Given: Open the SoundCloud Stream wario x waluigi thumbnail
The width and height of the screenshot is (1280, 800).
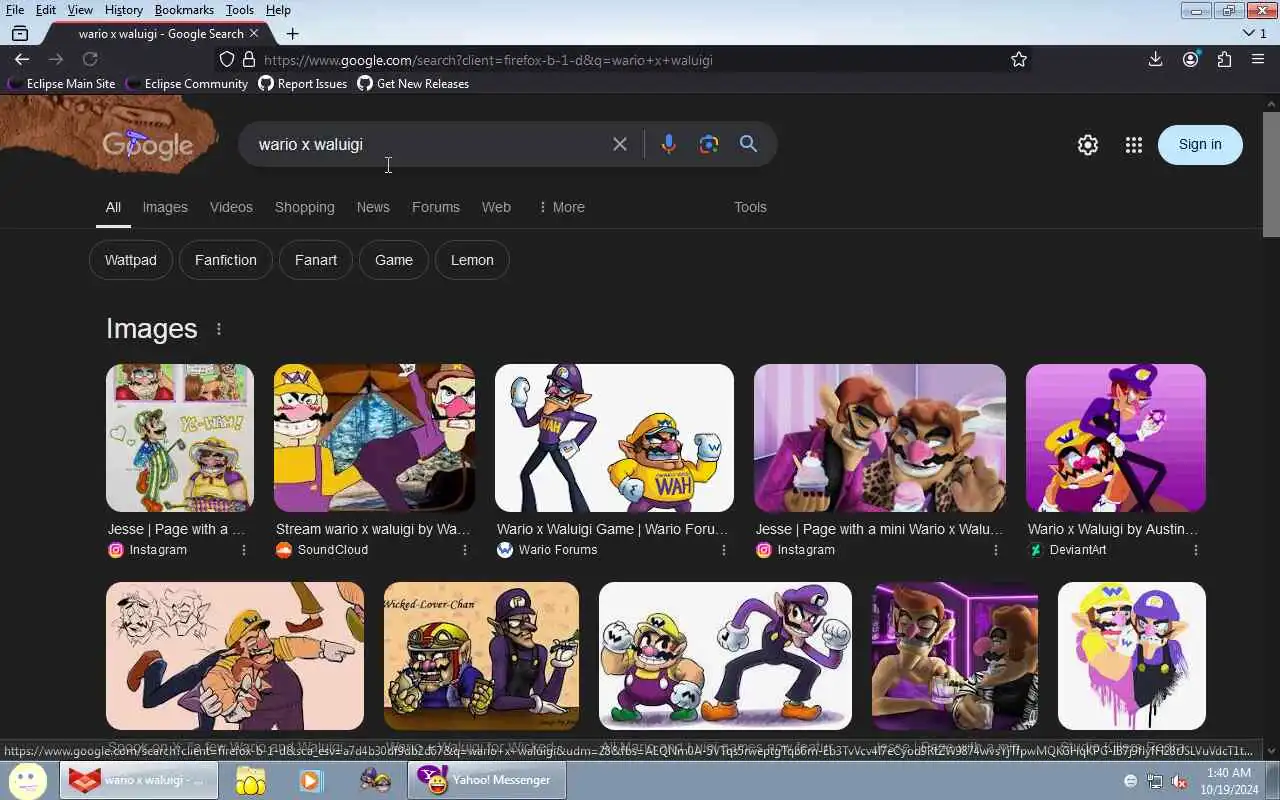Looking at the screenshot, I should click(374, 438).
